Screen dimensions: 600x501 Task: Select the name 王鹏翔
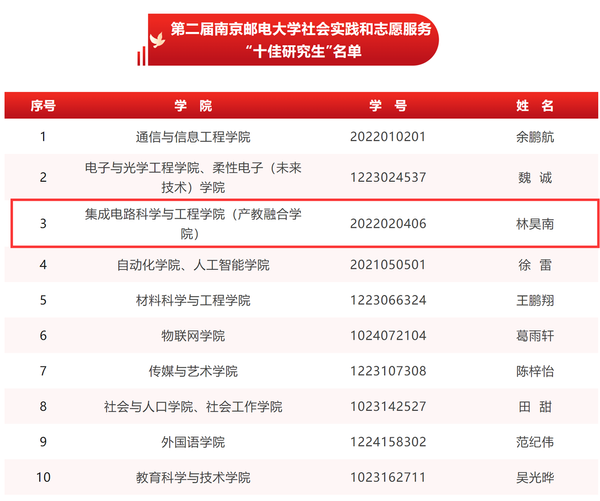pos(533,300)
